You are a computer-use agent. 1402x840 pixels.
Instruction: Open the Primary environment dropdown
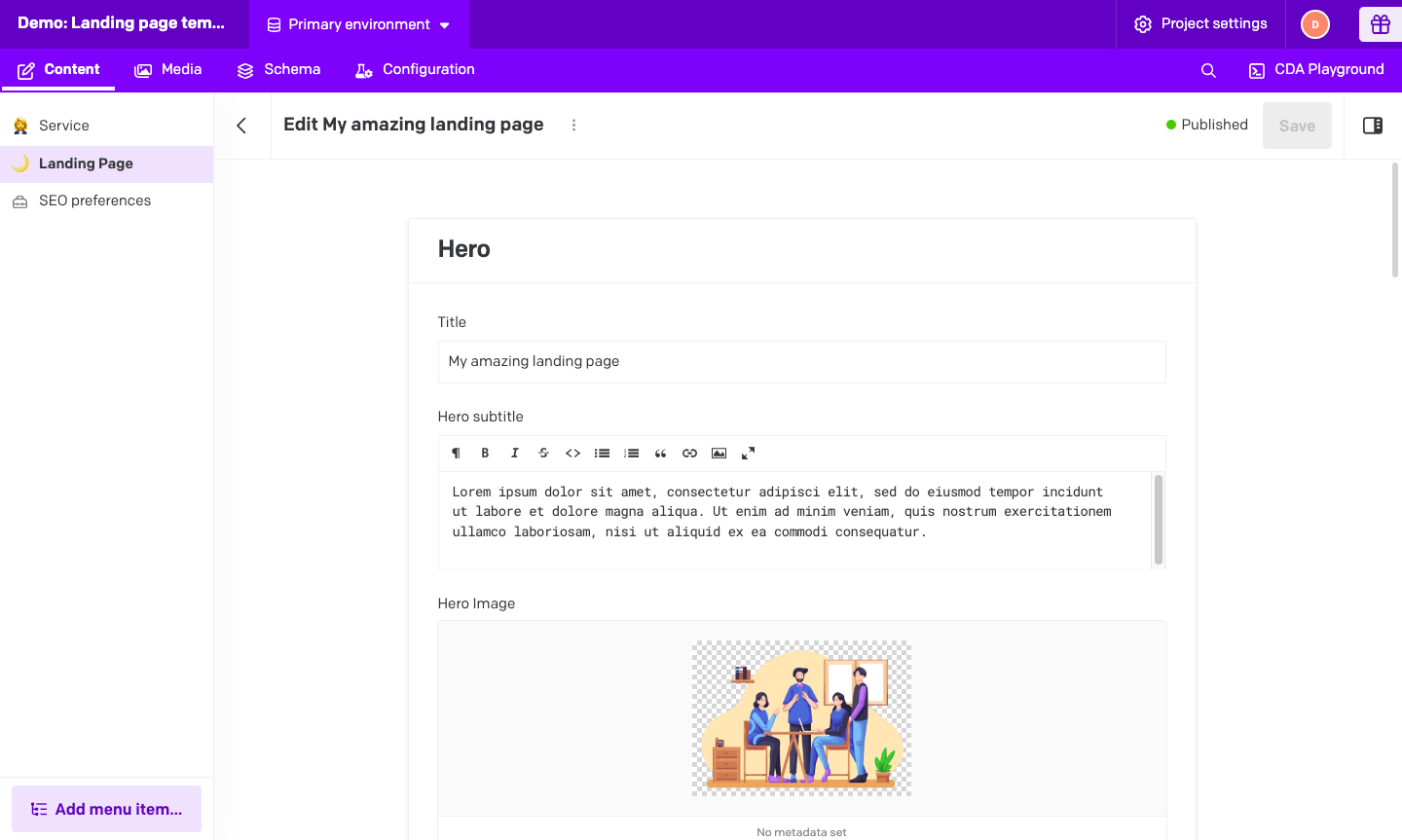click(x=359, y=24)
